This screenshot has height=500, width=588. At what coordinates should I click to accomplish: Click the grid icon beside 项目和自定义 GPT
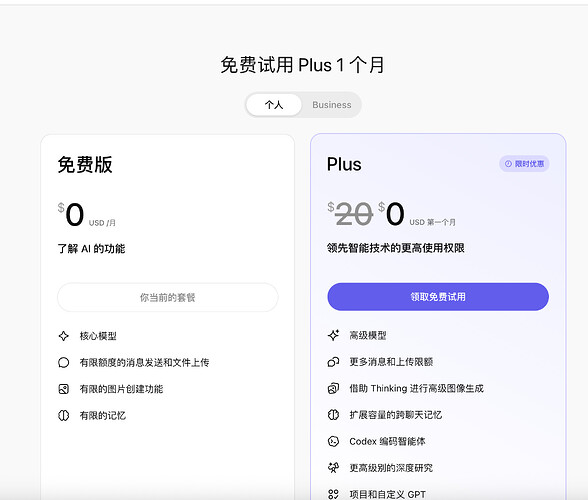pyautogui.click(x=333, y=494)
